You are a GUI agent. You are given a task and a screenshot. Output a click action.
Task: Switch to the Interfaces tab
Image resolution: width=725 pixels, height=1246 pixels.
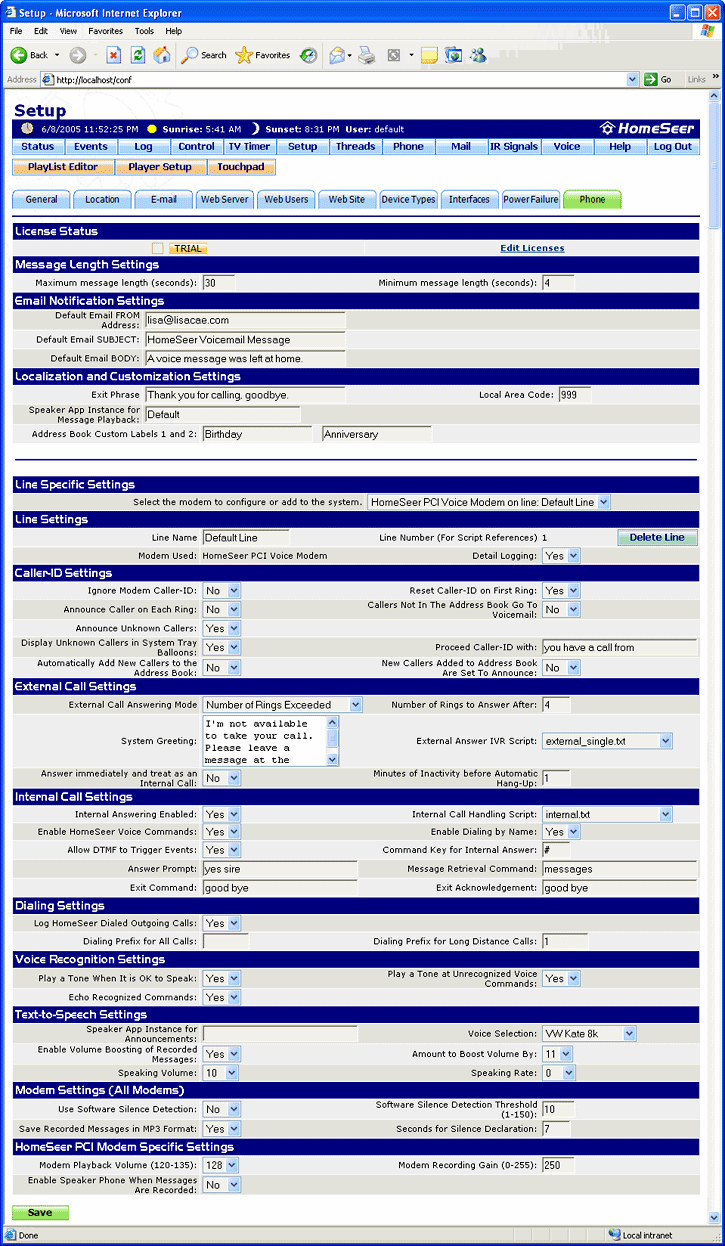(x=469, y=199)
